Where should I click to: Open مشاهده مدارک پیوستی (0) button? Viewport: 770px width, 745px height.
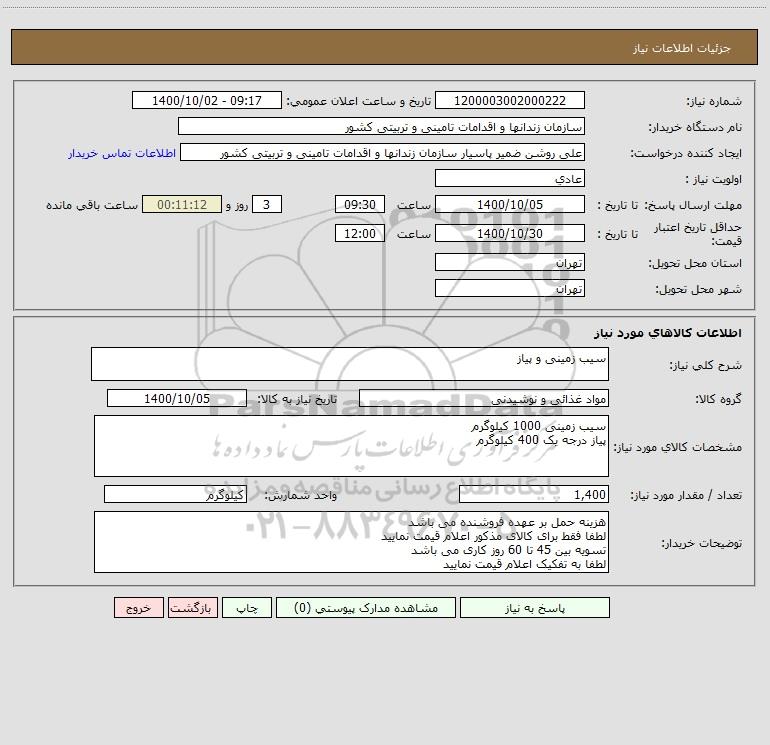click(x=365, y=608)
